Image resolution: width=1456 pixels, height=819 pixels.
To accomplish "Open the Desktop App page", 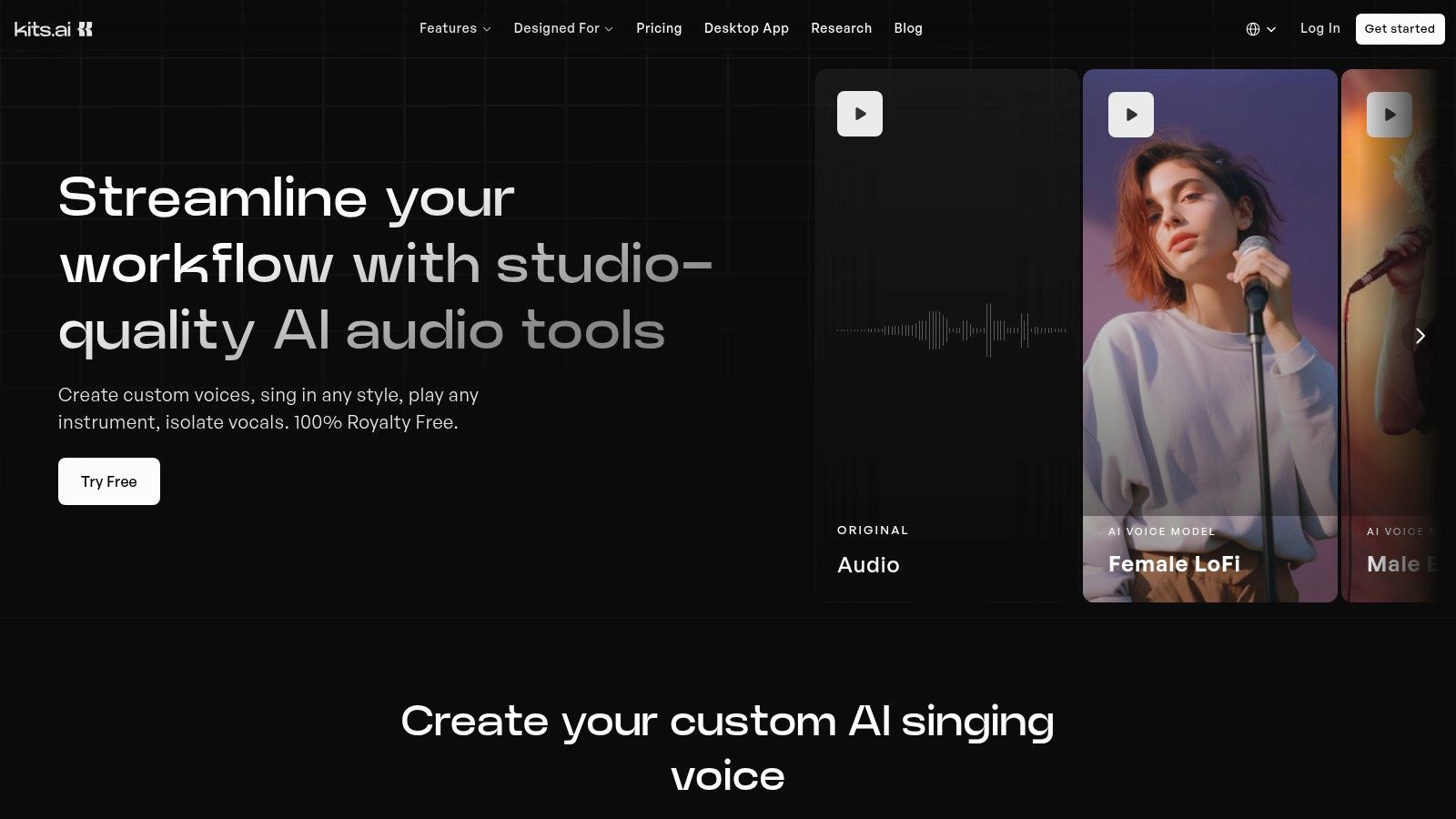I will coord(746,28).
